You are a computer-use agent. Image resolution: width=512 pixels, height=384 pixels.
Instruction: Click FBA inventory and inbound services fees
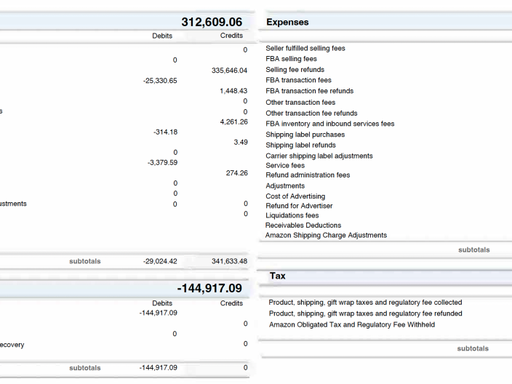(330, 124)
